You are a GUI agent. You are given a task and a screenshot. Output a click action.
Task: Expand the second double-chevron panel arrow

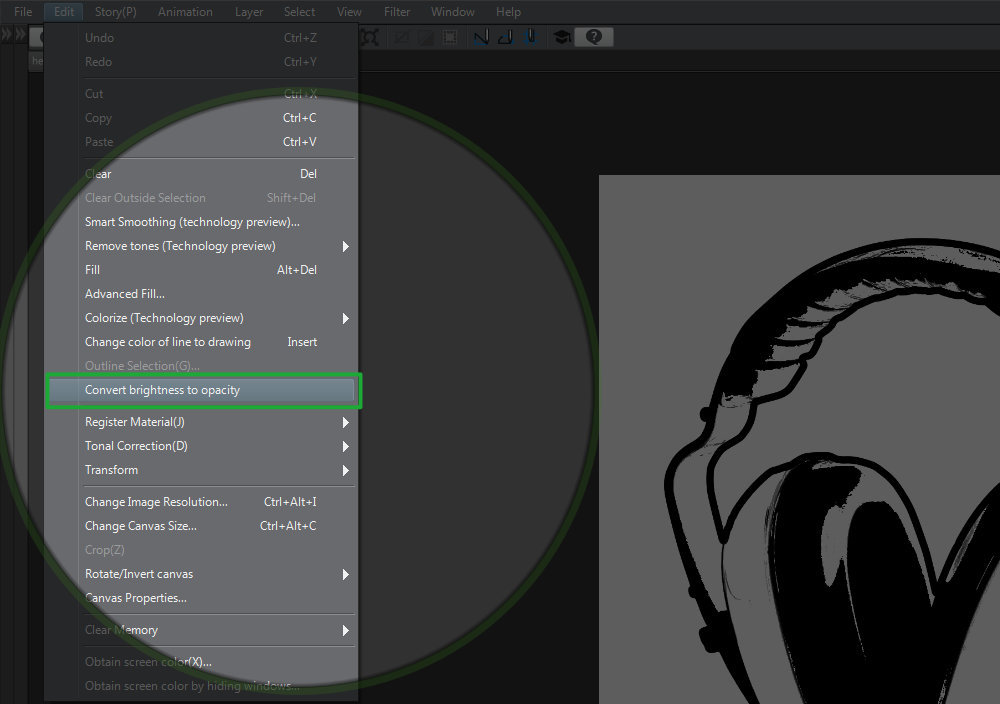click(x=20, y=35)
